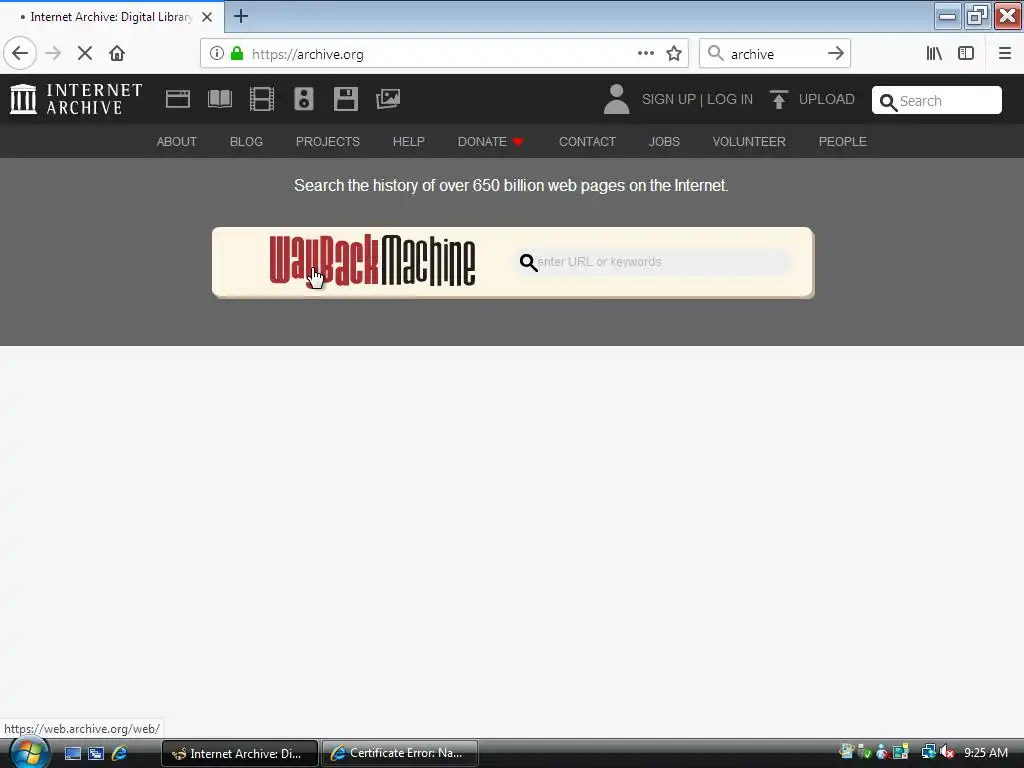
Task: Open the PEOPLE nav link
Action: (x=842, y=142)
